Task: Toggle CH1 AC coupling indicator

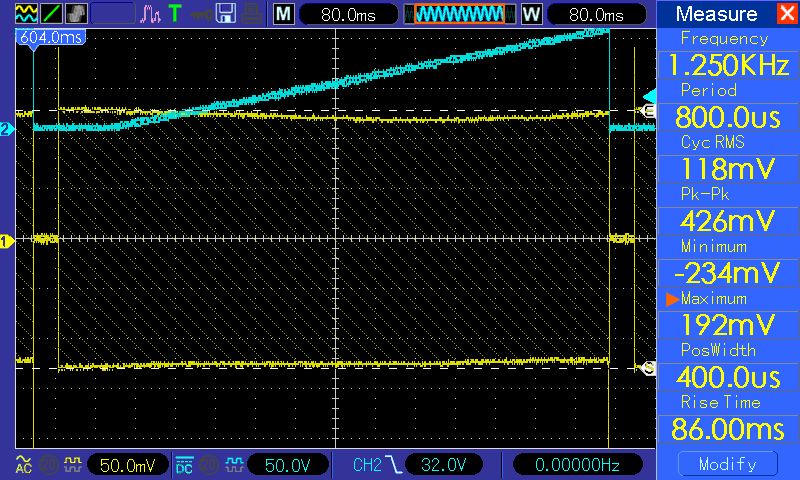Action: pyautogui.click(x=22, y=464)
